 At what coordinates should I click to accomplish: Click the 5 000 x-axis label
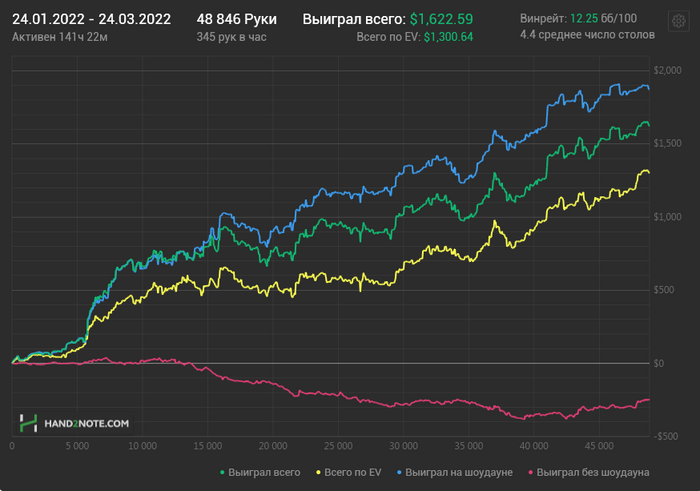coord(77,446)
